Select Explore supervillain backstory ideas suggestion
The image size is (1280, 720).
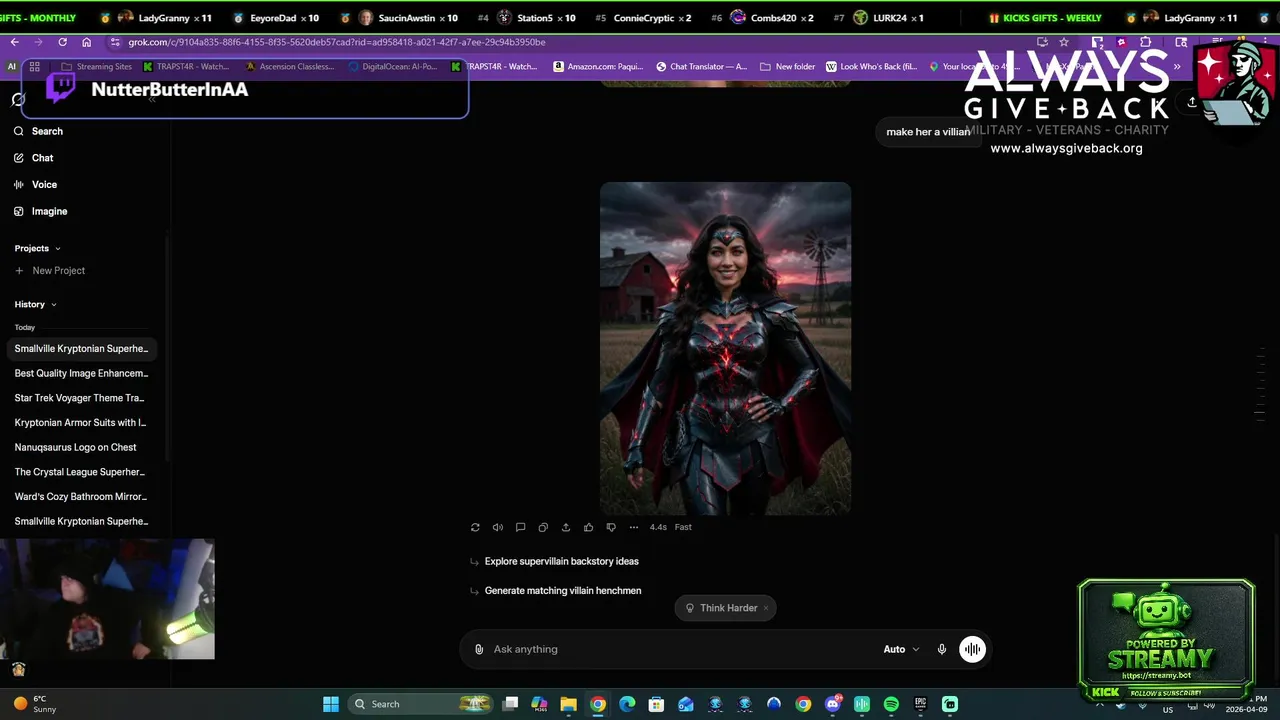[561, 561]
